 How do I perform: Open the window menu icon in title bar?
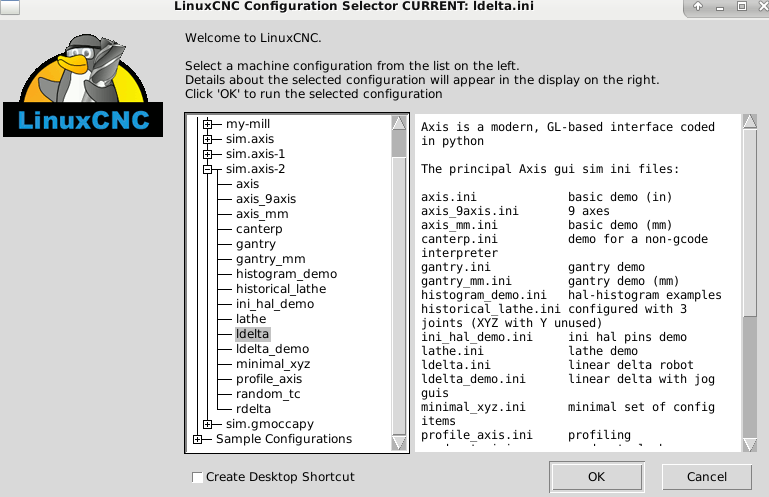point(10,7)
